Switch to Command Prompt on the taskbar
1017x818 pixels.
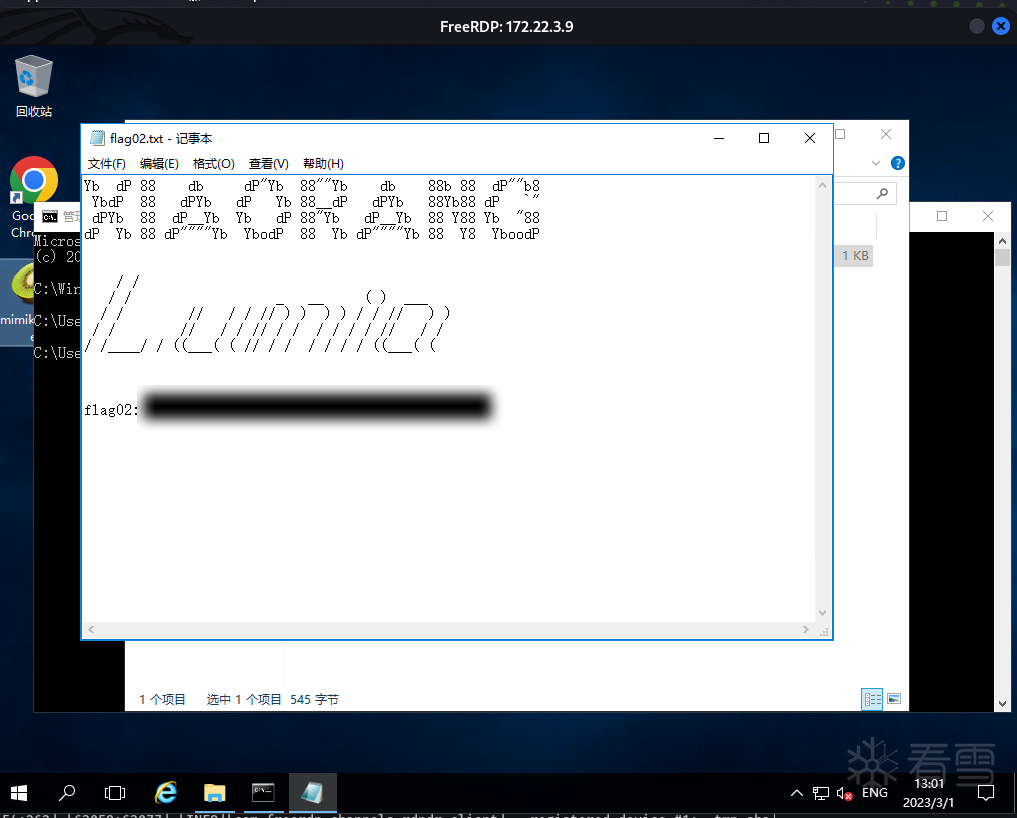coord(263,793)
